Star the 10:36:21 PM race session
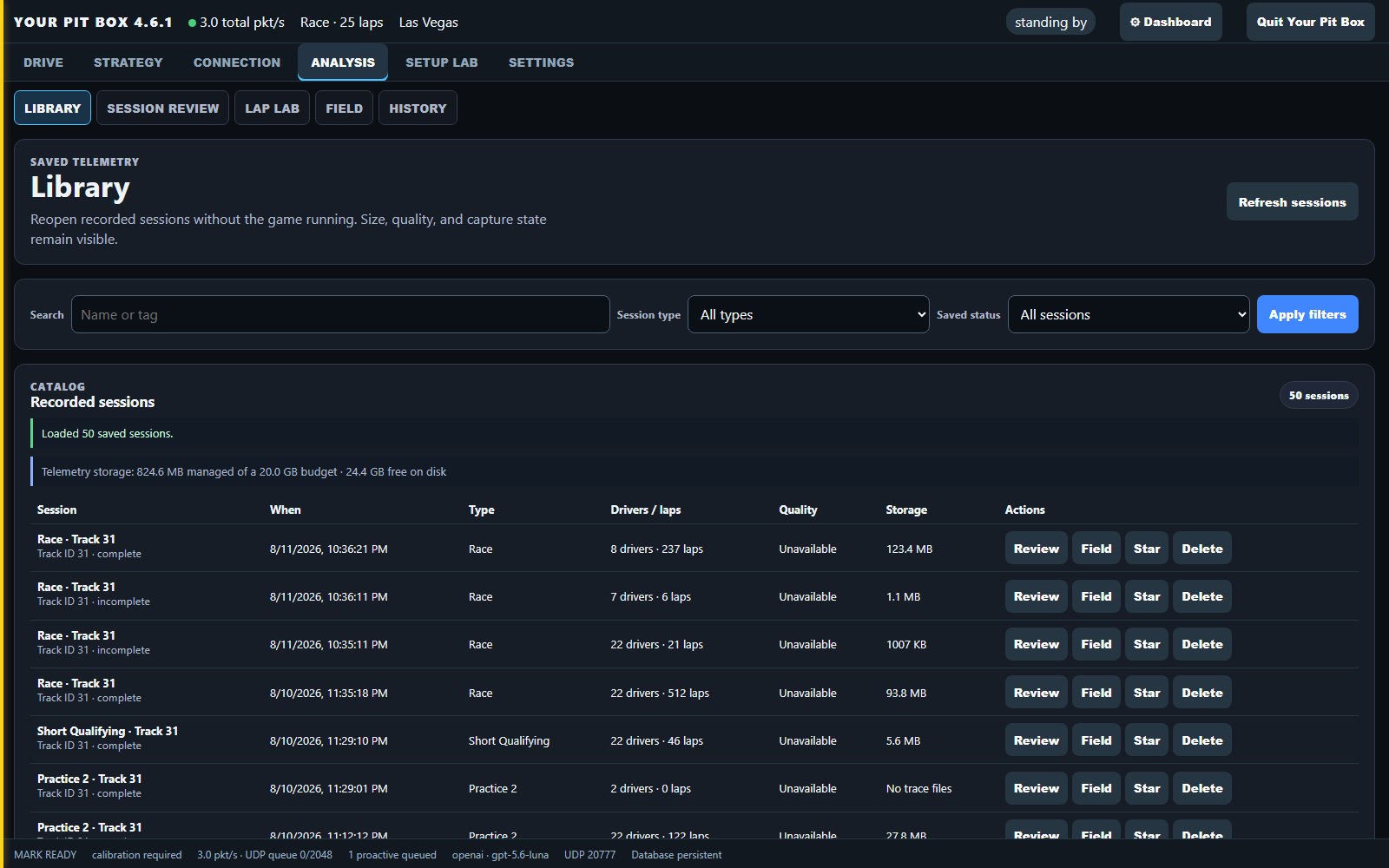This screenshot has width=1389, height=868. click(1147, 549)
